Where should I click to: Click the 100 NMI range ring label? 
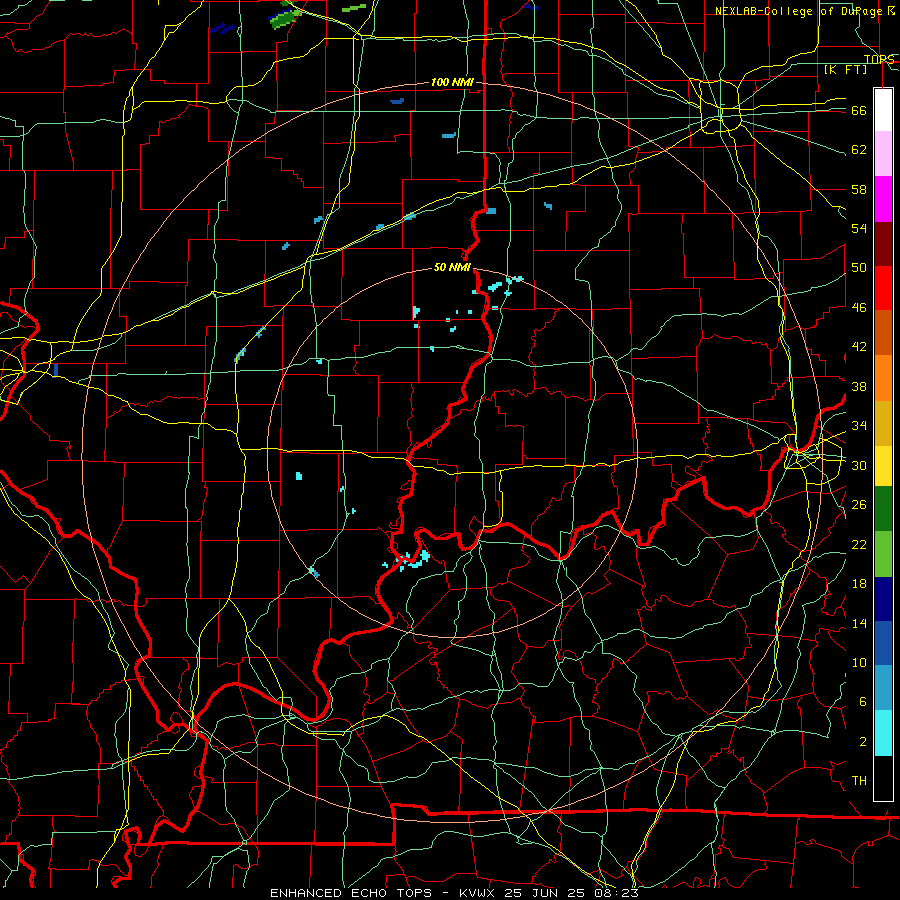coord(452,83)
